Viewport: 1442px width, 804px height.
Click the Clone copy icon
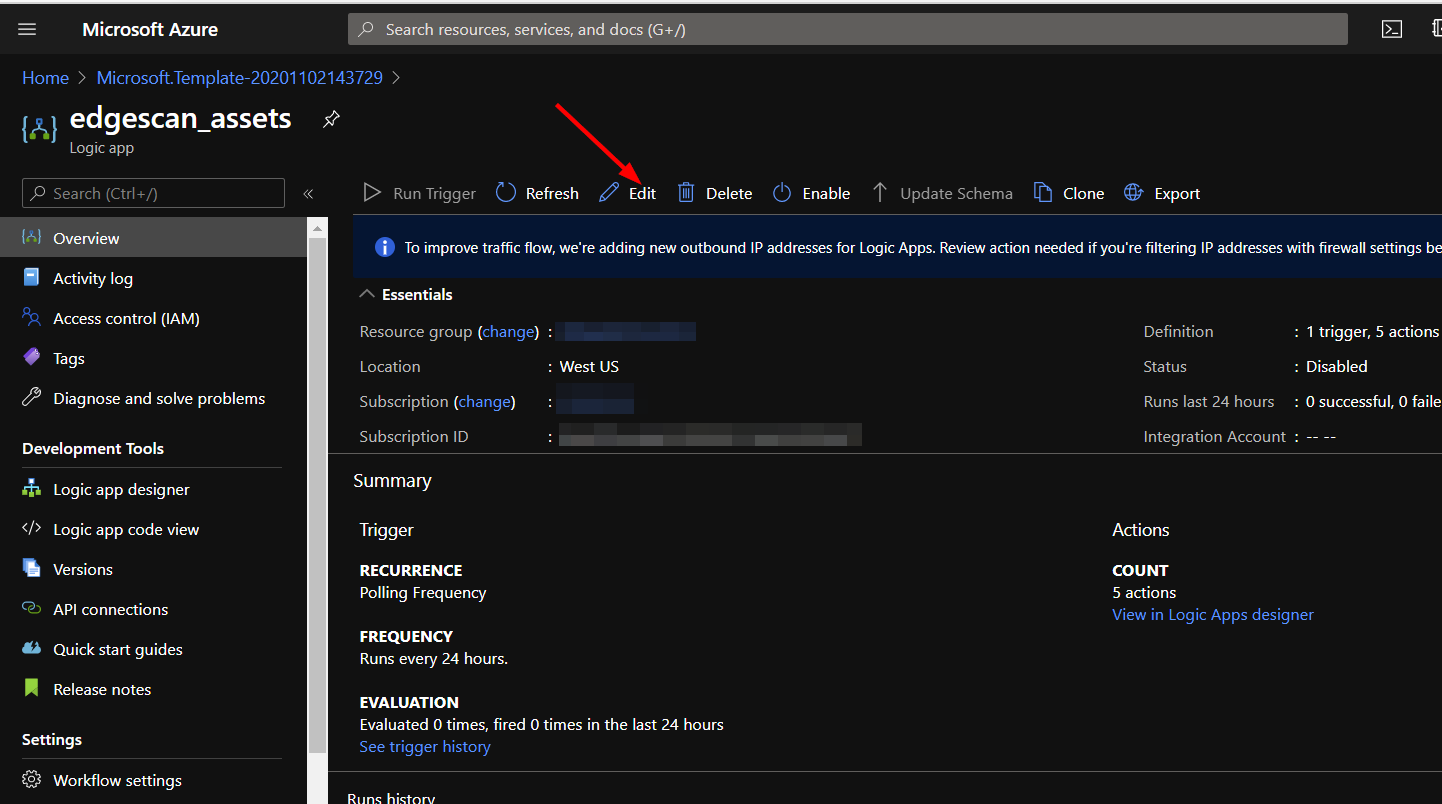[x=1043, y=193]
